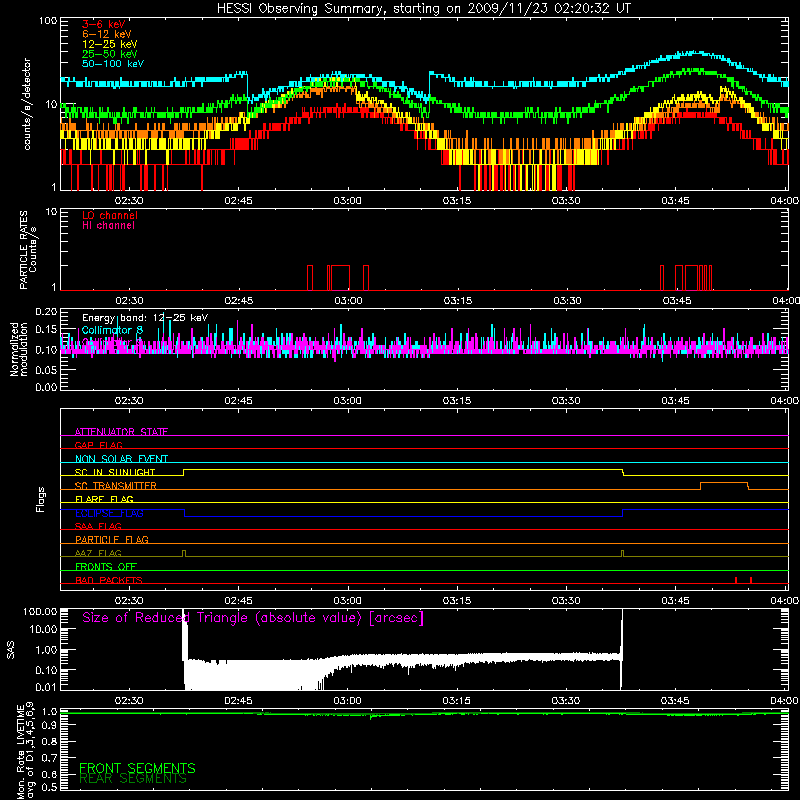Click the 'Energy band: 12-25 keV' label
Viewport: 800px width, 800px height.
(145, 318)
